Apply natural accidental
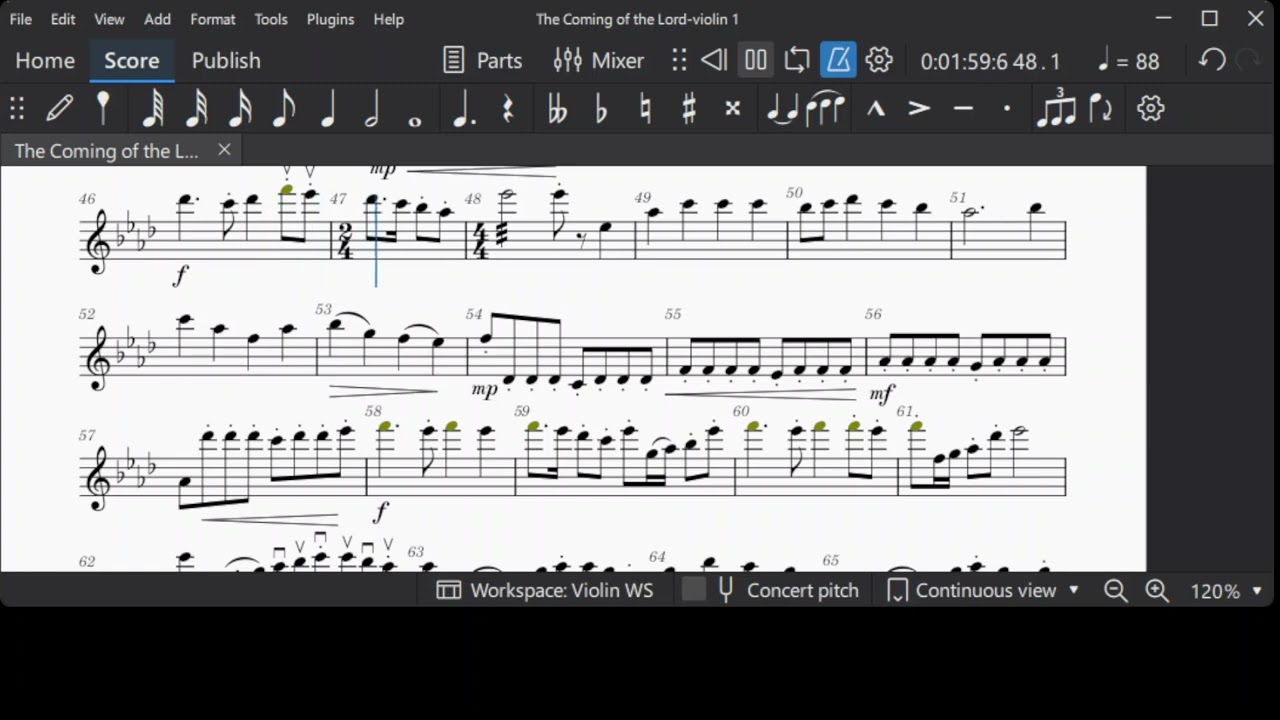The image size is (1280, 720). [x=645, y=108]
